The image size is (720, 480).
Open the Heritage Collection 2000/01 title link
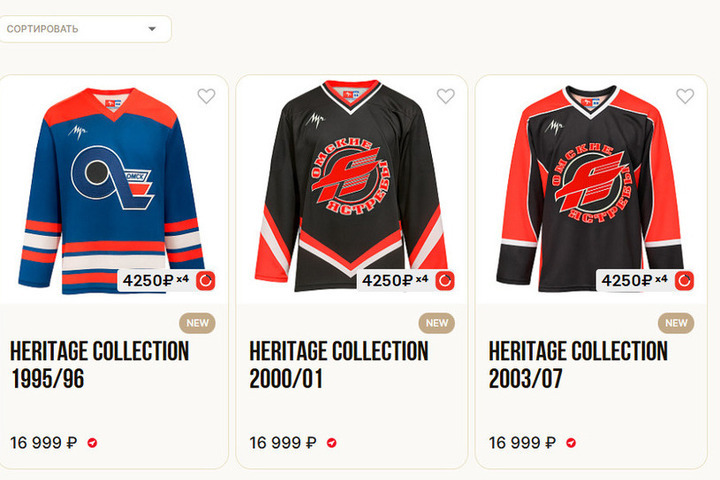[x=338, y=365]
